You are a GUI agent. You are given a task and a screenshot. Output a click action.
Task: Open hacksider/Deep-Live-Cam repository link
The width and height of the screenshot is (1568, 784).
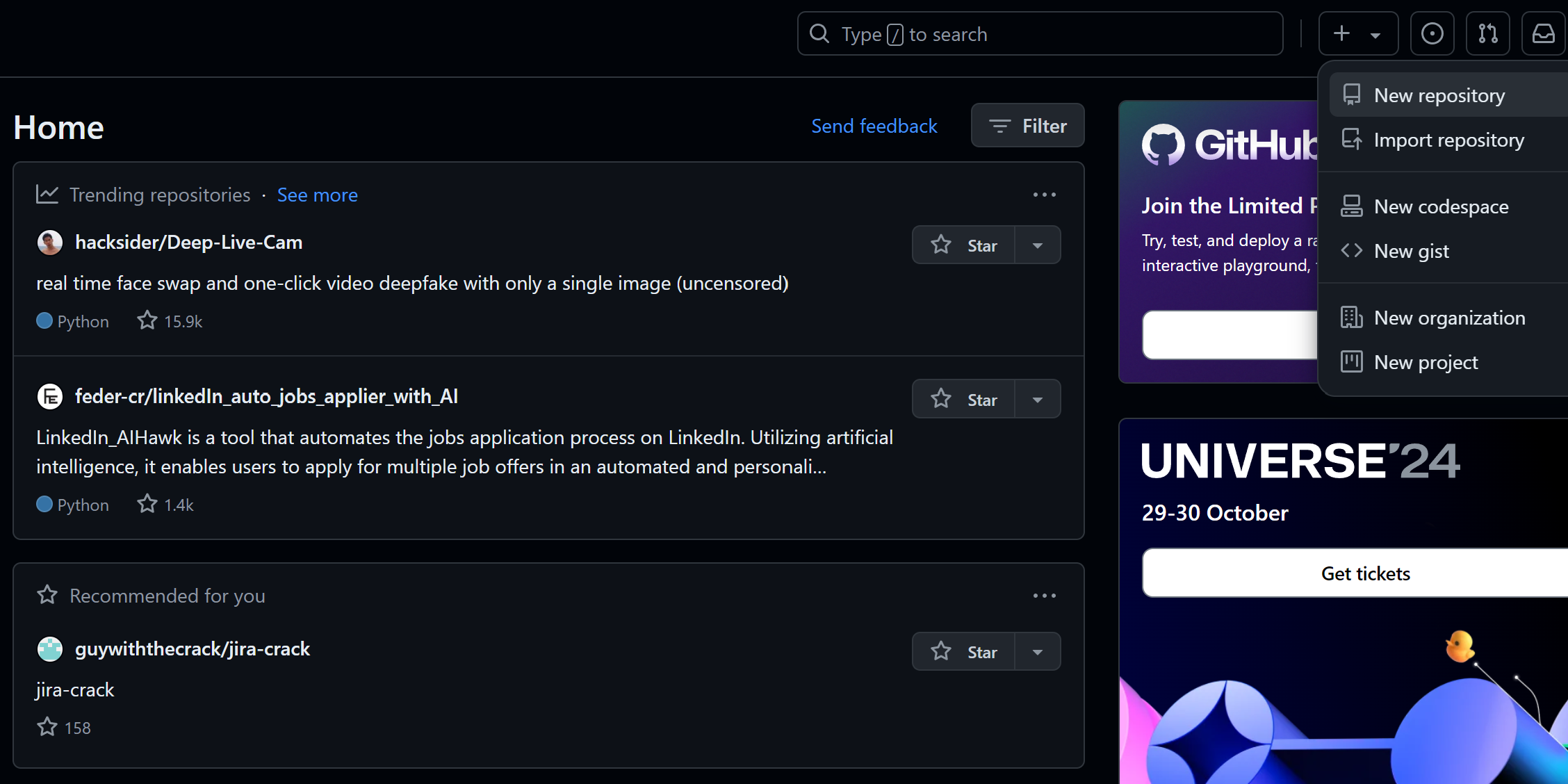click(x=188, y=242)
